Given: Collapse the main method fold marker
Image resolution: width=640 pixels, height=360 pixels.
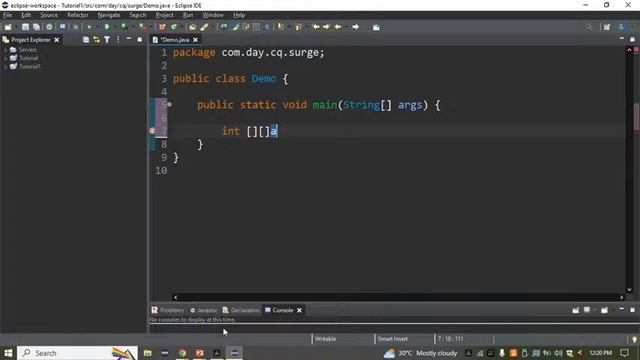Looking at the screenshot, I should coord(169,104).
